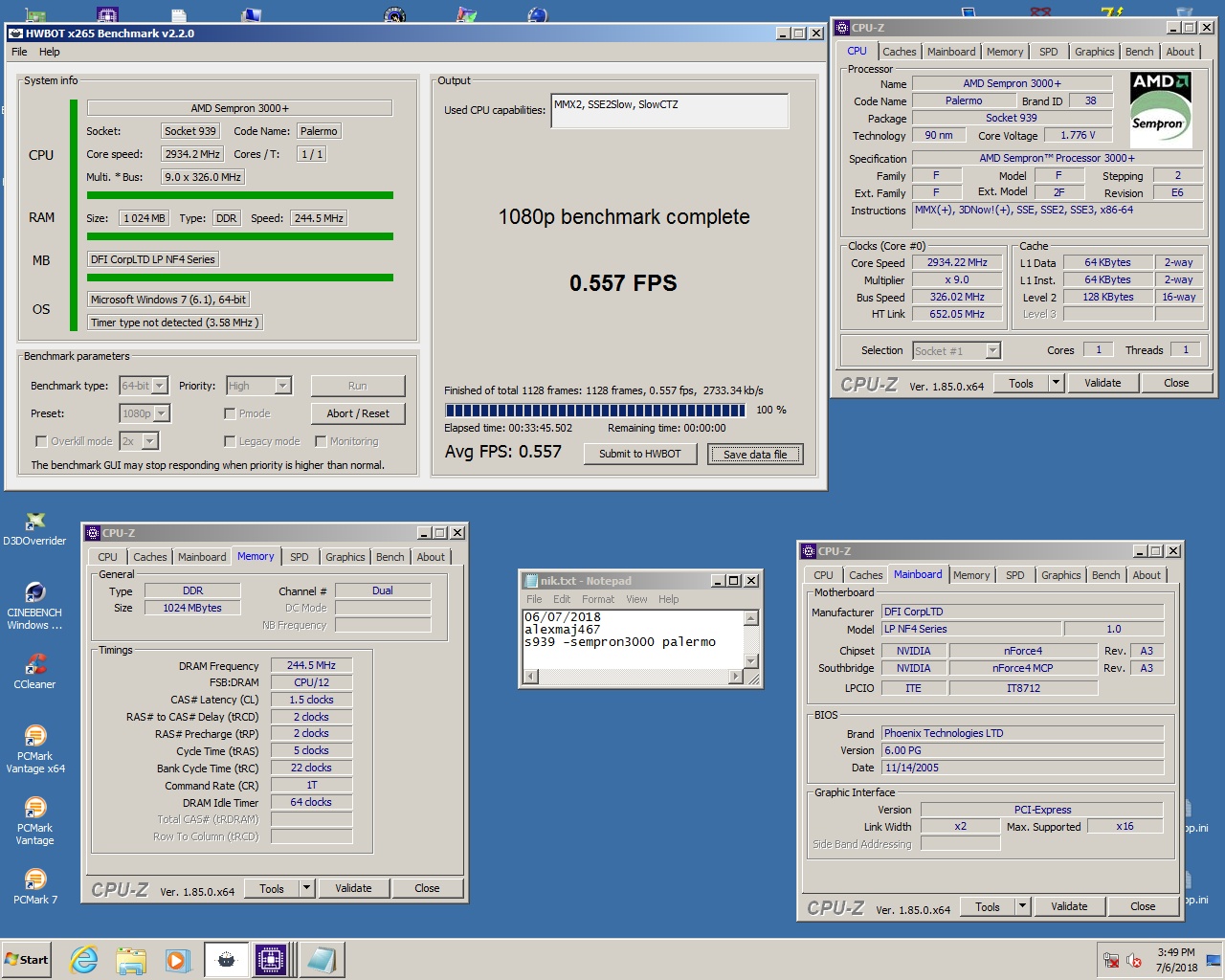
Task: Open the Priority High dropdown
Action: (282, 386)
